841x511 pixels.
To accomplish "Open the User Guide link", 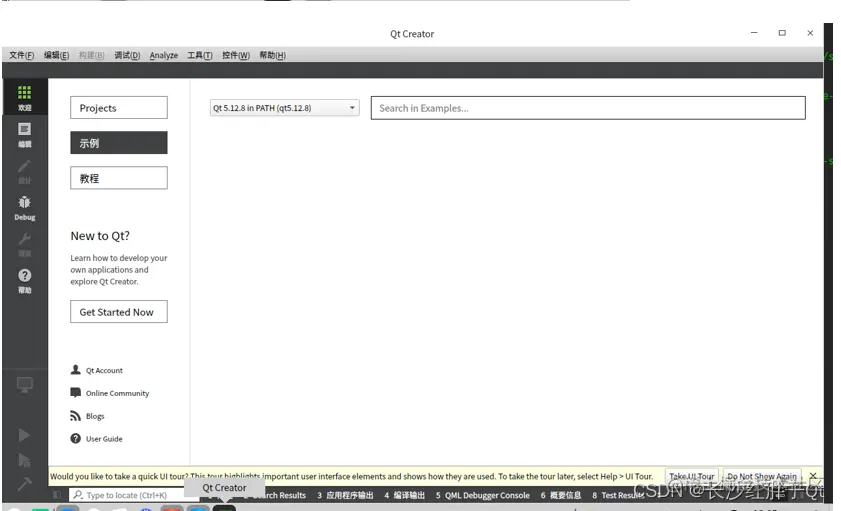I will point(97,439).
